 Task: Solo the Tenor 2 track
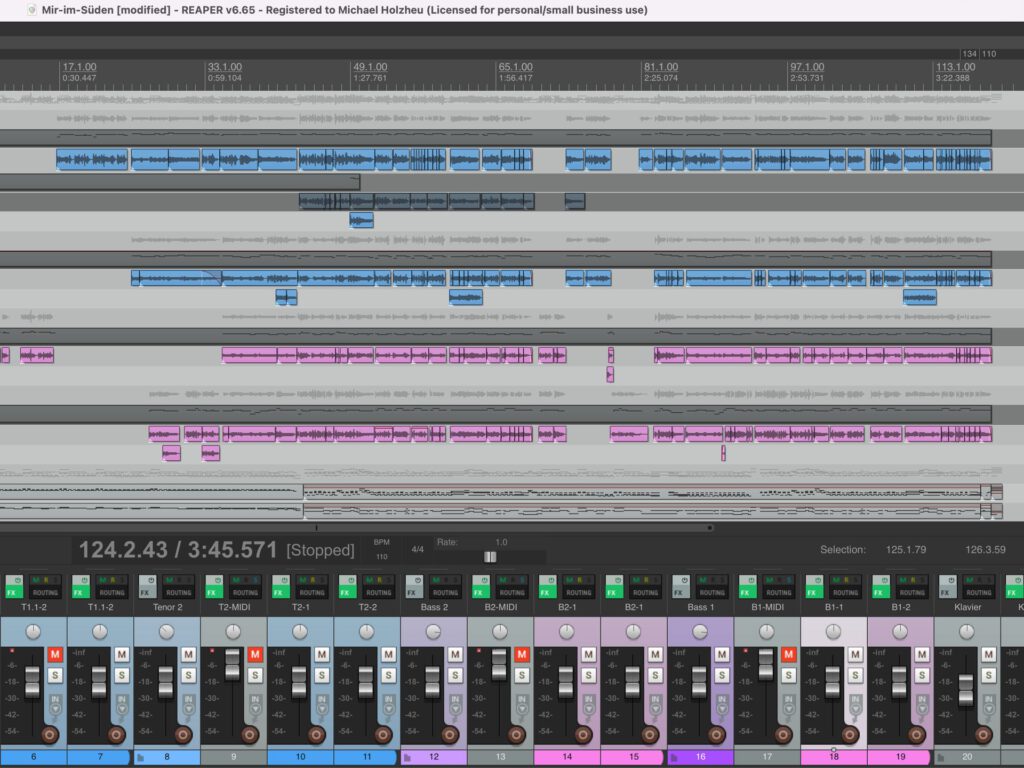pos(188,675)
